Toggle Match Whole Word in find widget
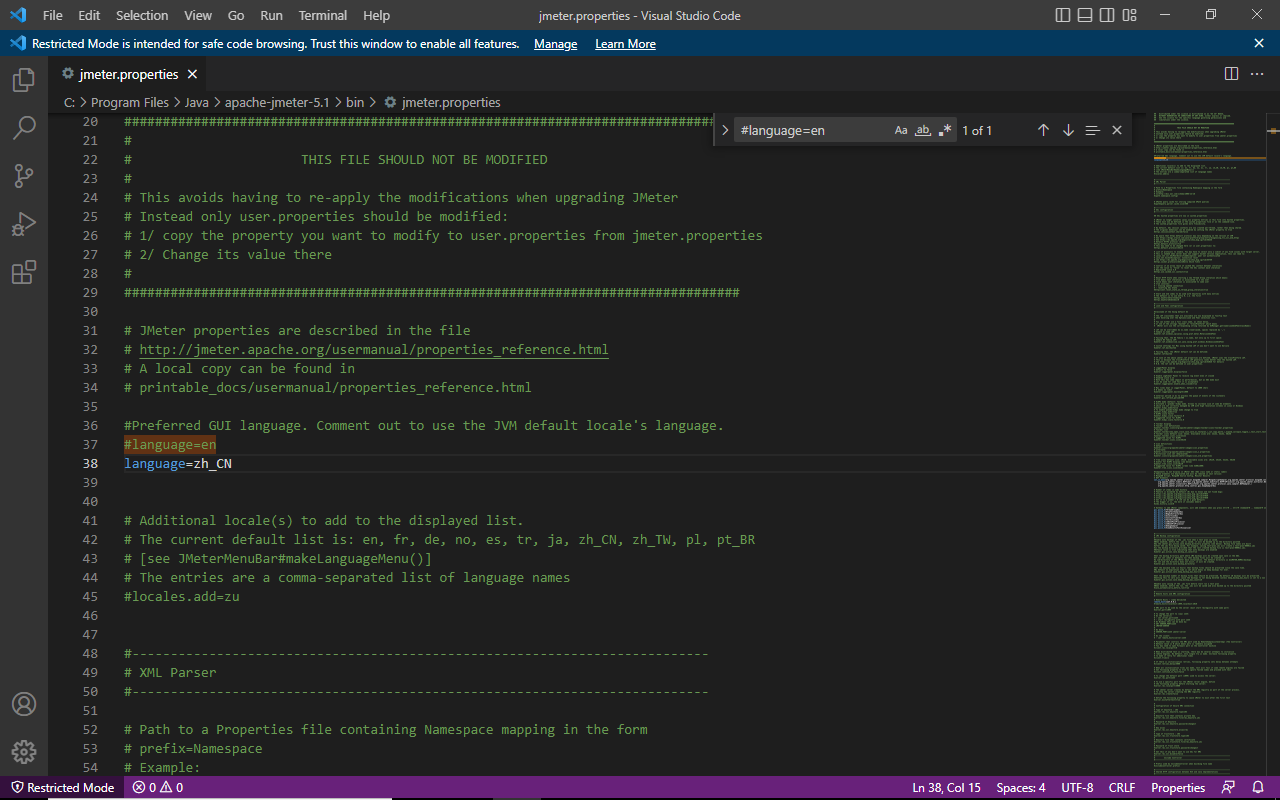This screenshot has height=800, width=1280. pyautogui.click(x=923, y=130)
